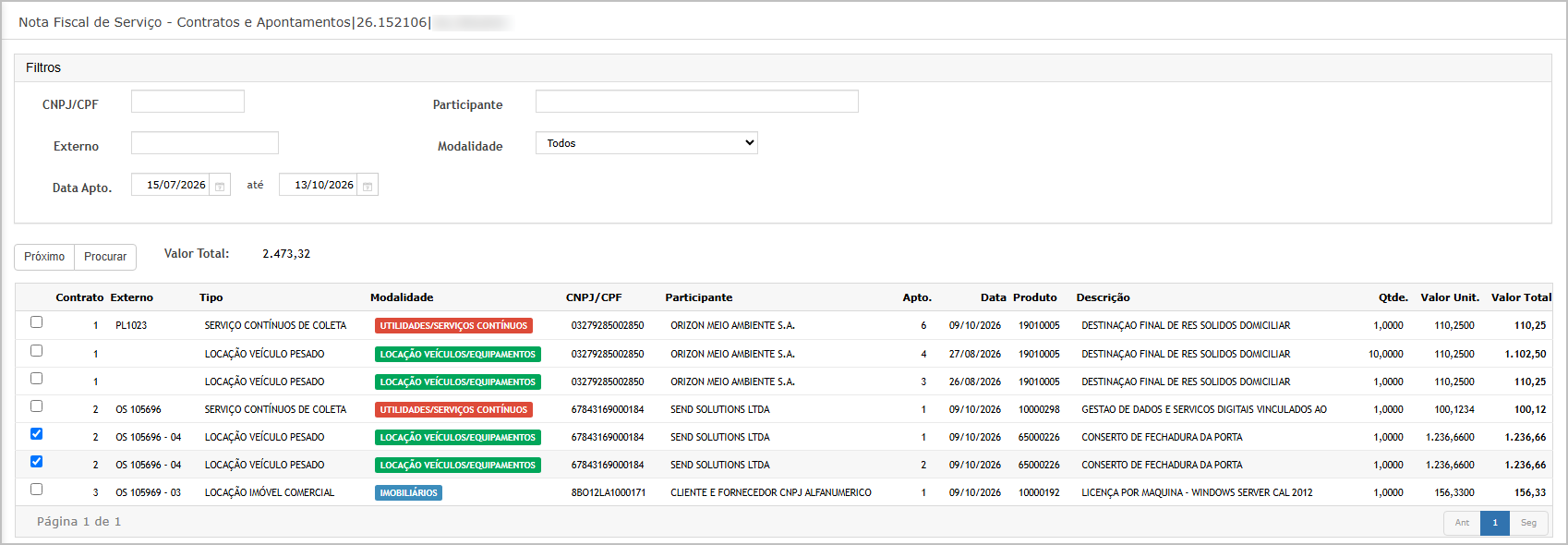
Task: Tick the checkbox of the GESTAO DE DADOS row
Action: coord(36,406)
